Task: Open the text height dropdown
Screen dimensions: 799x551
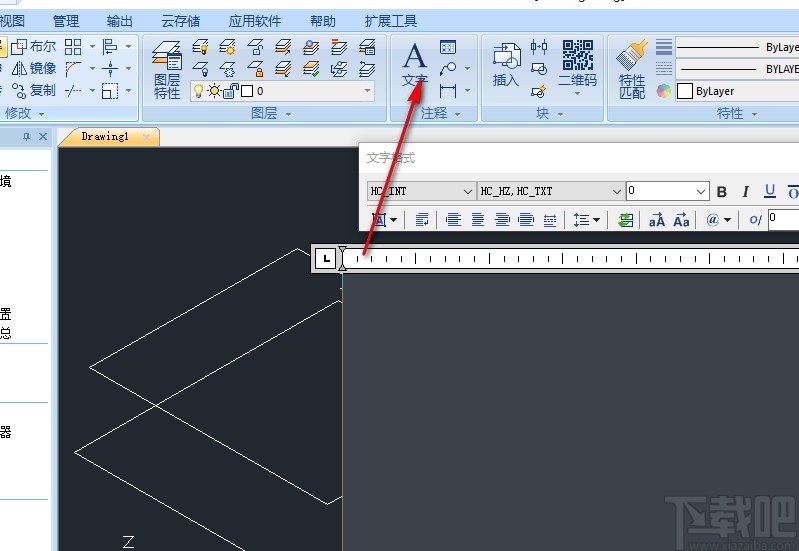Action: click(x=701, y=192)
